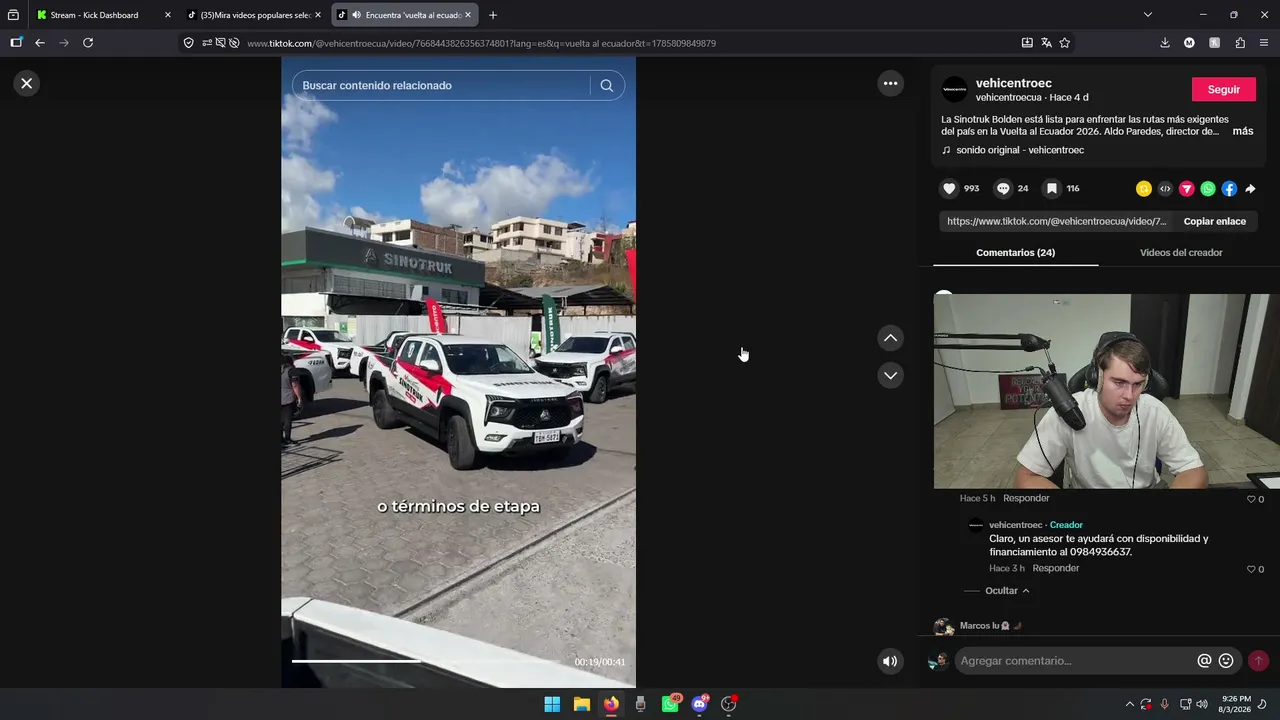Show hidden system tray icons
Screen dimensions: 1280x720
pyautogui.click(x=1130, y=704)
